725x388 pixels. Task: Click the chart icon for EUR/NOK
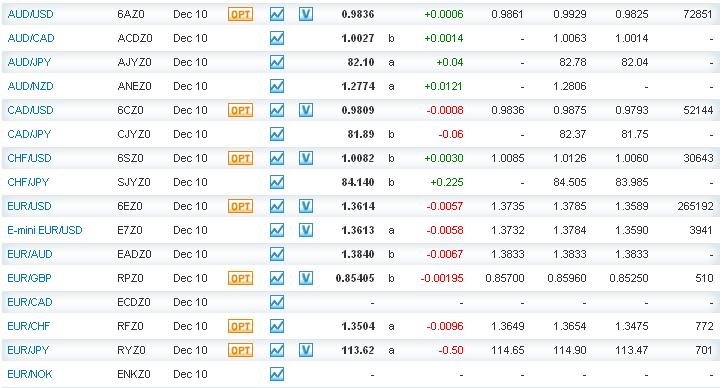276,374
